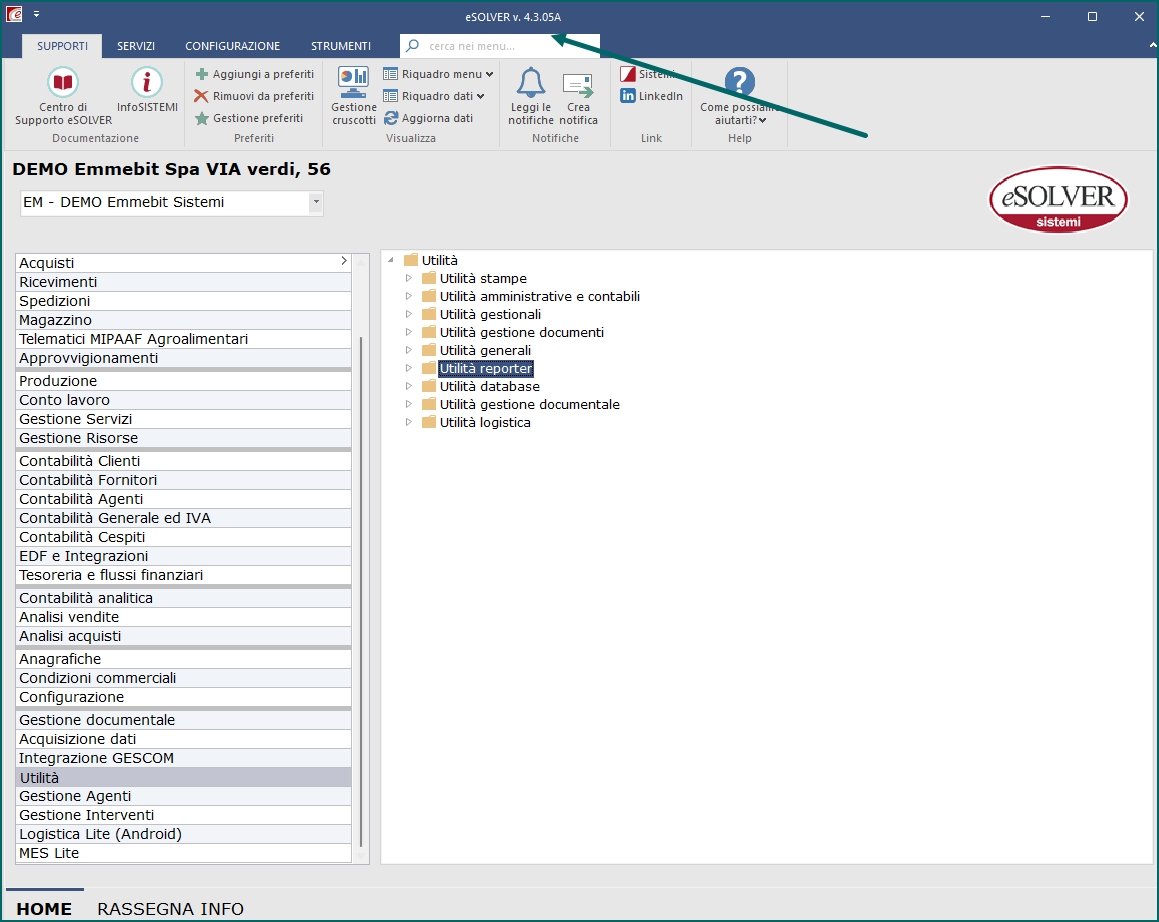Select Acquisti in module list
Screen dimensions: 1159x922
[183, 263]
